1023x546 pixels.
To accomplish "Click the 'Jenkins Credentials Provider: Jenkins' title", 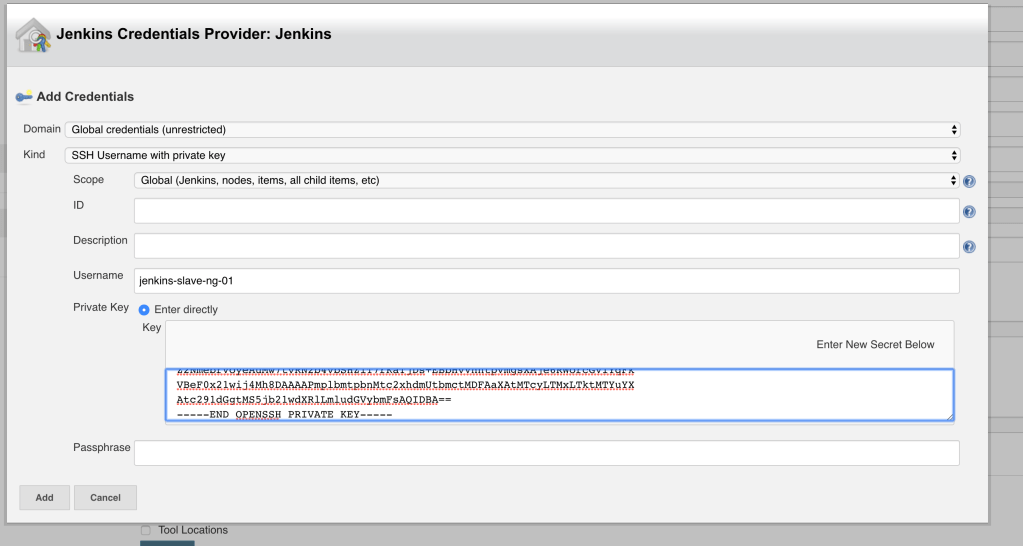I will coord(194,34).
